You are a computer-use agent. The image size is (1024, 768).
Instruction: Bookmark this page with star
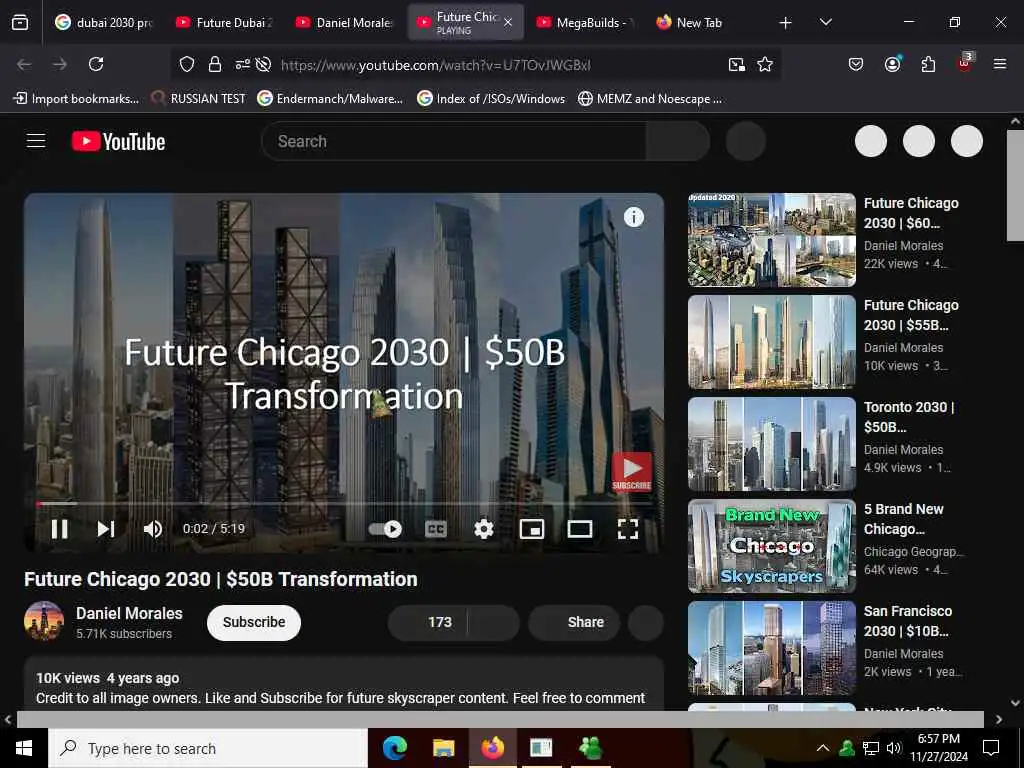click(765, 64)
